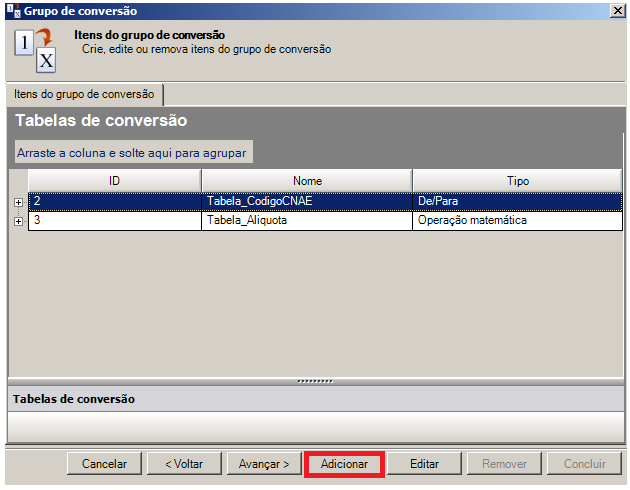The image size is (630, 490).
Task: Click the dotted splitter grip above description
Action: pos(315,381)
